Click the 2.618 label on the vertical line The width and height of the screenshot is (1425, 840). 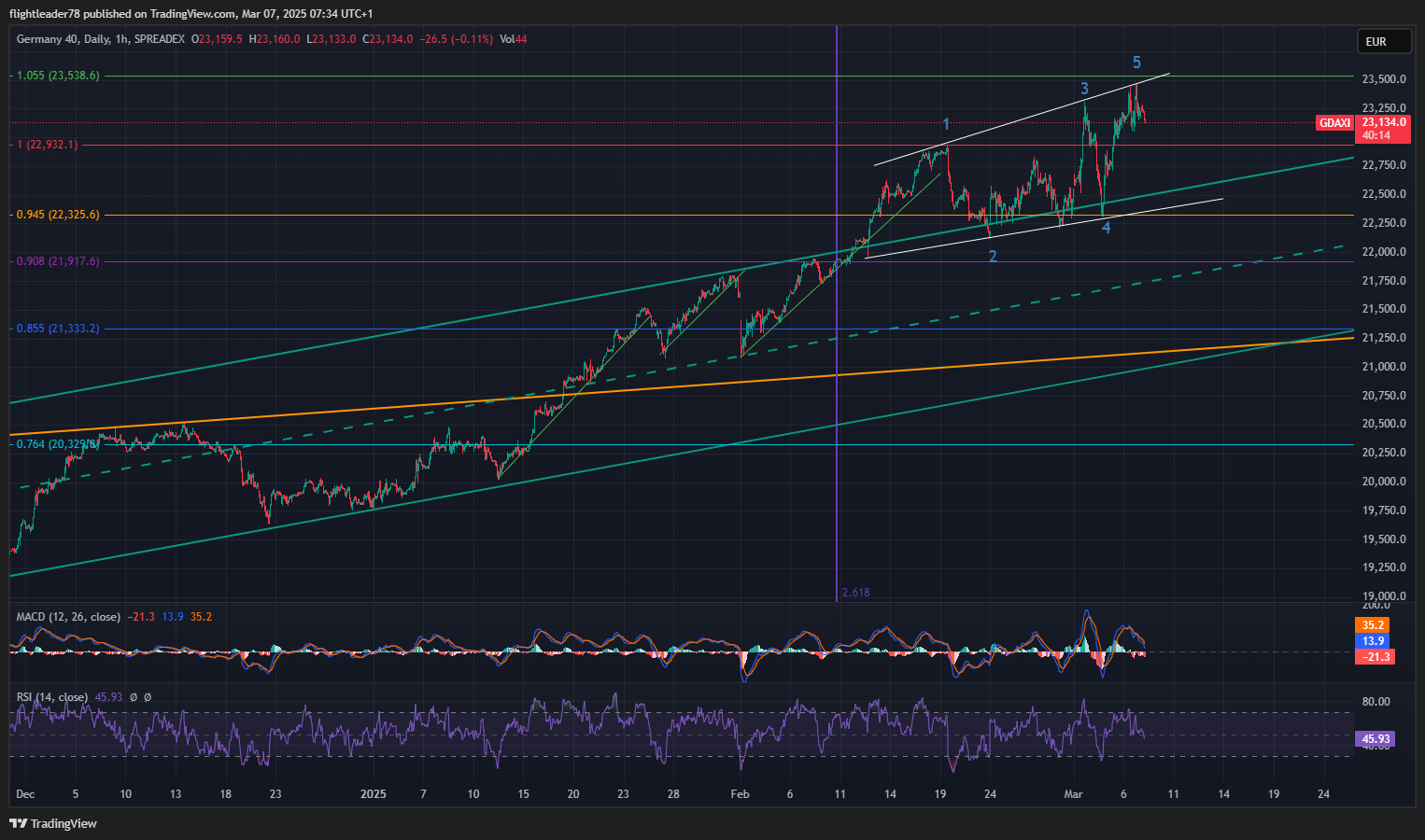pos(856,593)
